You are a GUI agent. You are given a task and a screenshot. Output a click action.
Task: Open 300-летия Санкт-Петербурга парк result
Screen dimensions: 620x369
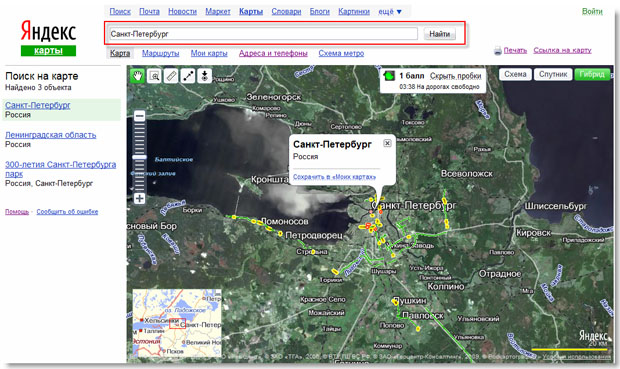click(60, 169)
